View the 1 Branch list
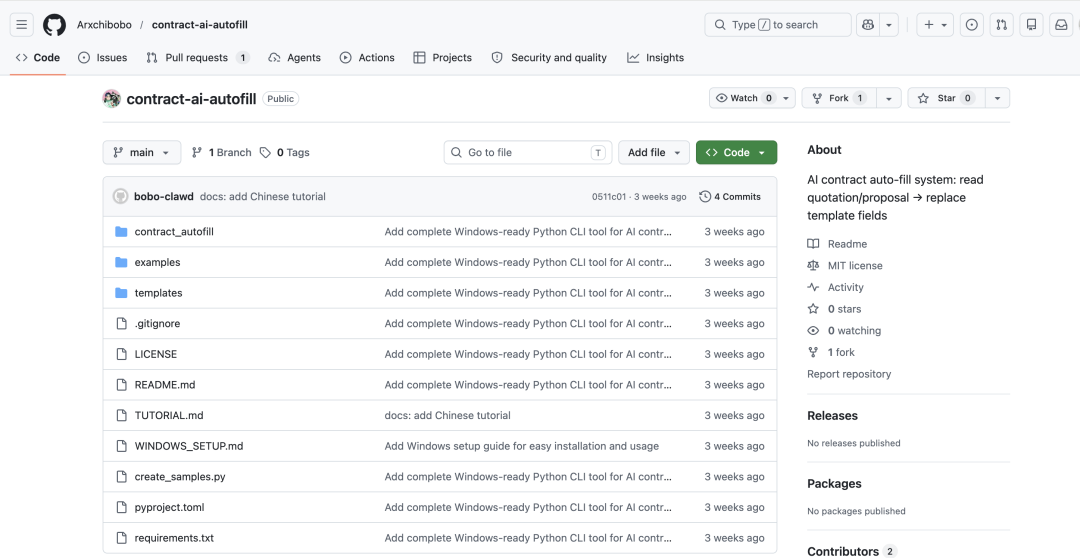The height and width of the screenshot is (558, 1080). pyautogui.click(x=221, y=152)
